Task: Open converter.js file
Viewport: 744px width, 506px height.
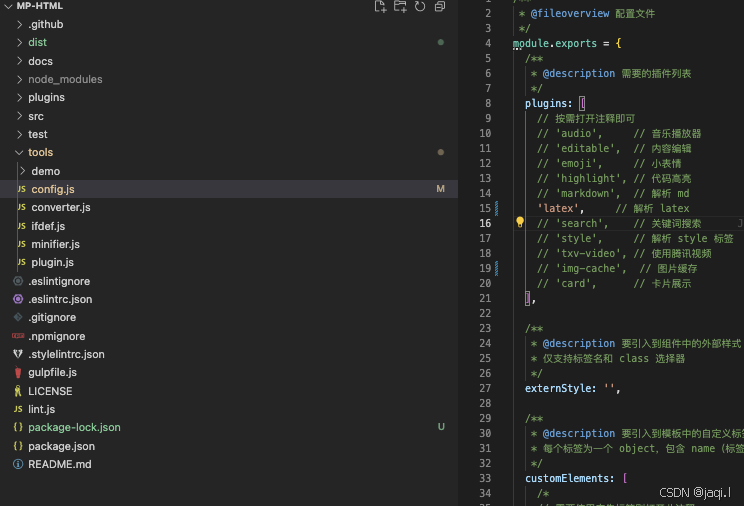Action: pyautogui.click(x=61, y=207)
